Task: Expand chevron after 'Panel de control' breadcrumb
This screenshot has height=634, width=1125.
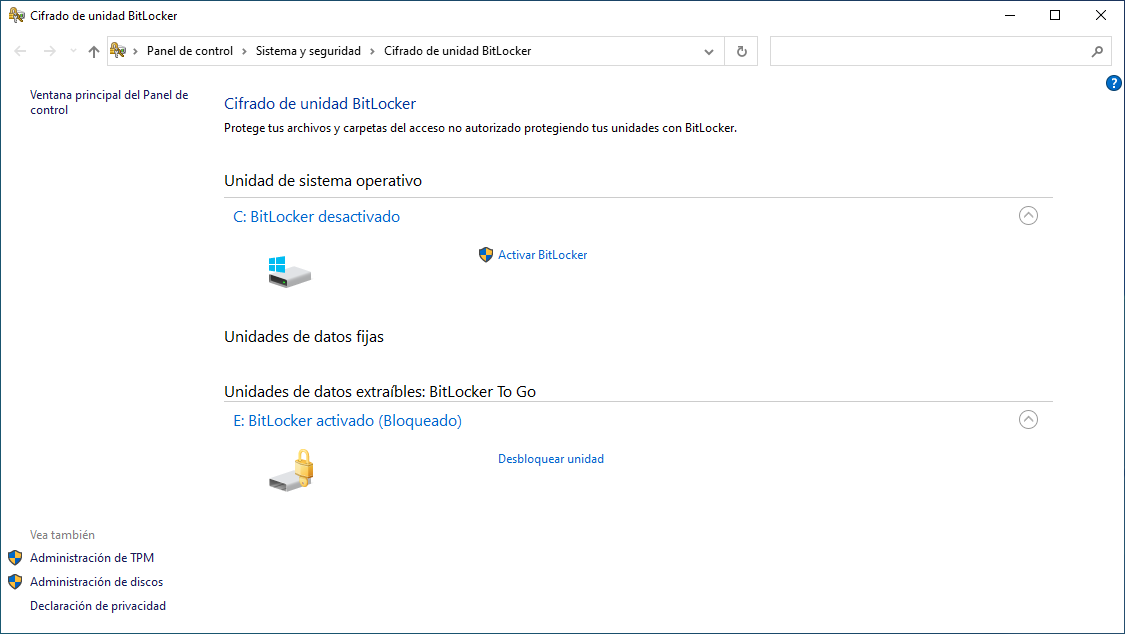Action: pos(244,51)
